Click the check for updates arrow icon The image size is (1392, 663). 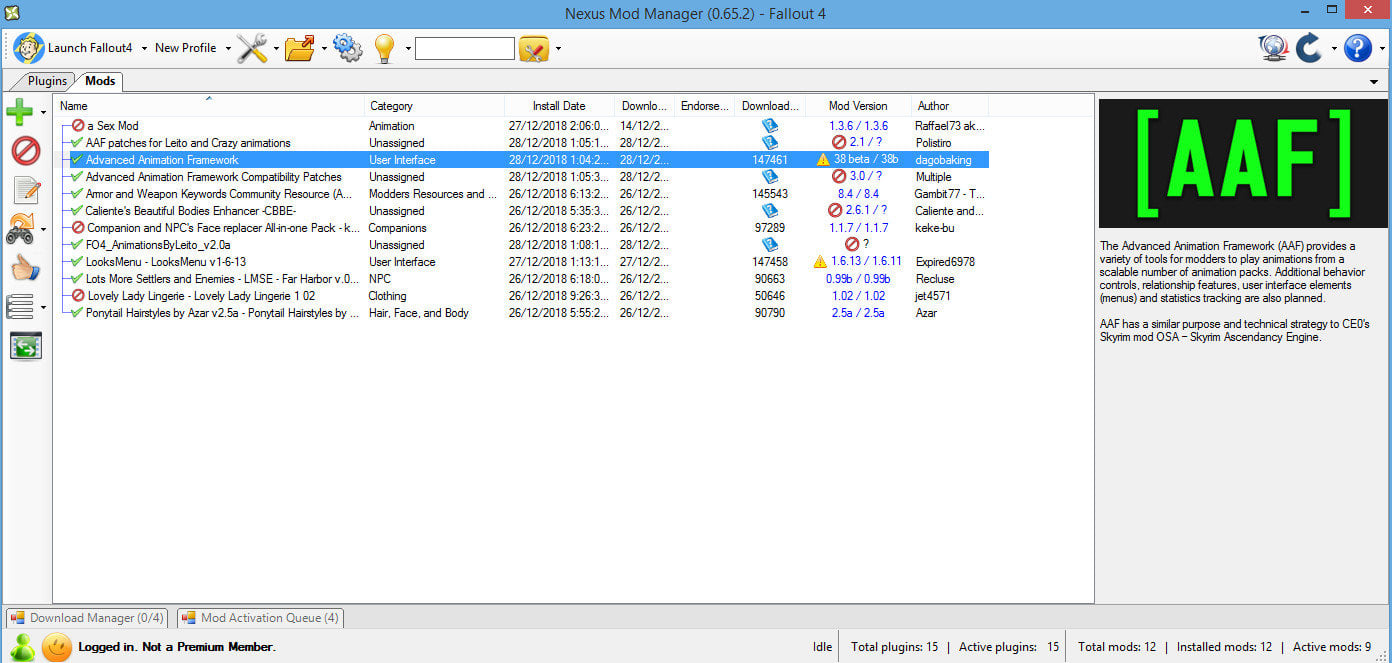pyautogui.click(x=1309, y=48)
